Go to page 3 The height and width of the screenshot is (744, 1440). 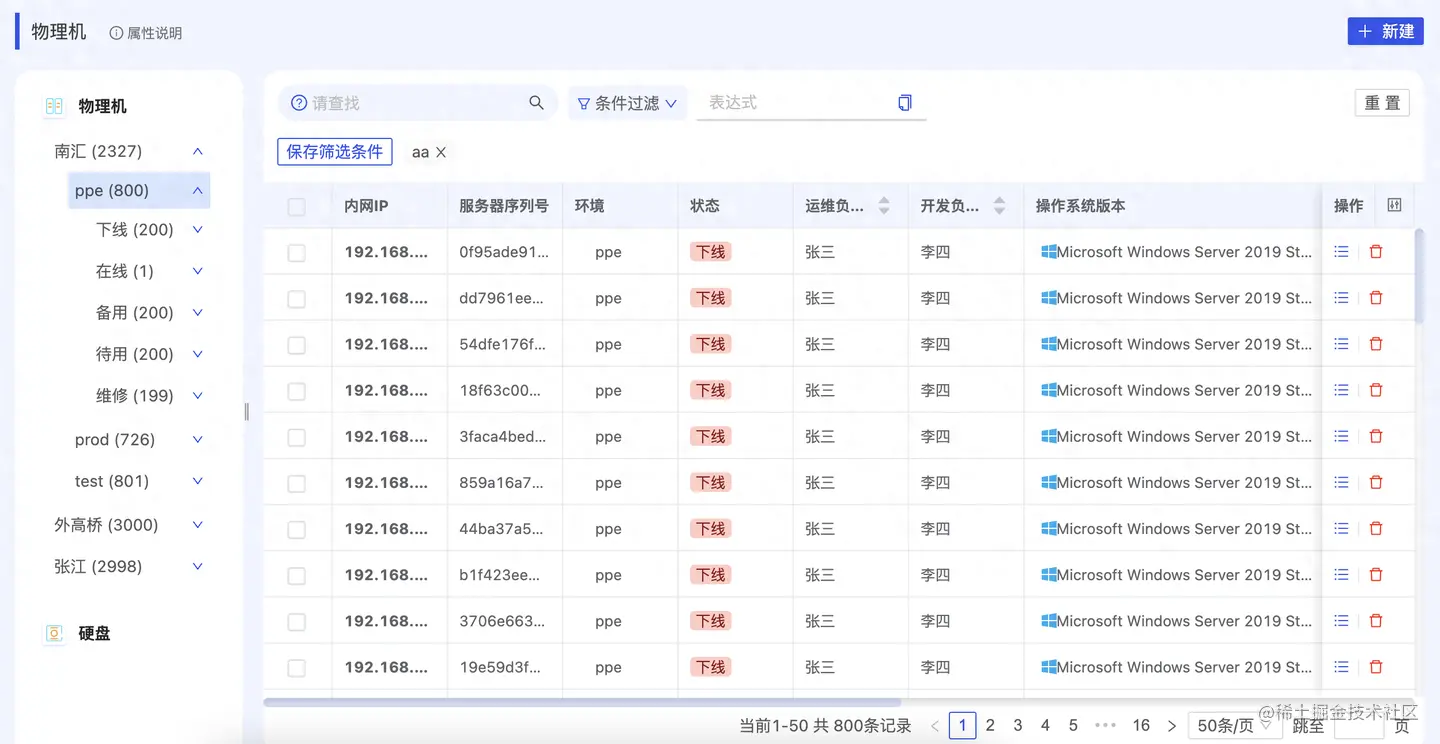point(1018,725)
